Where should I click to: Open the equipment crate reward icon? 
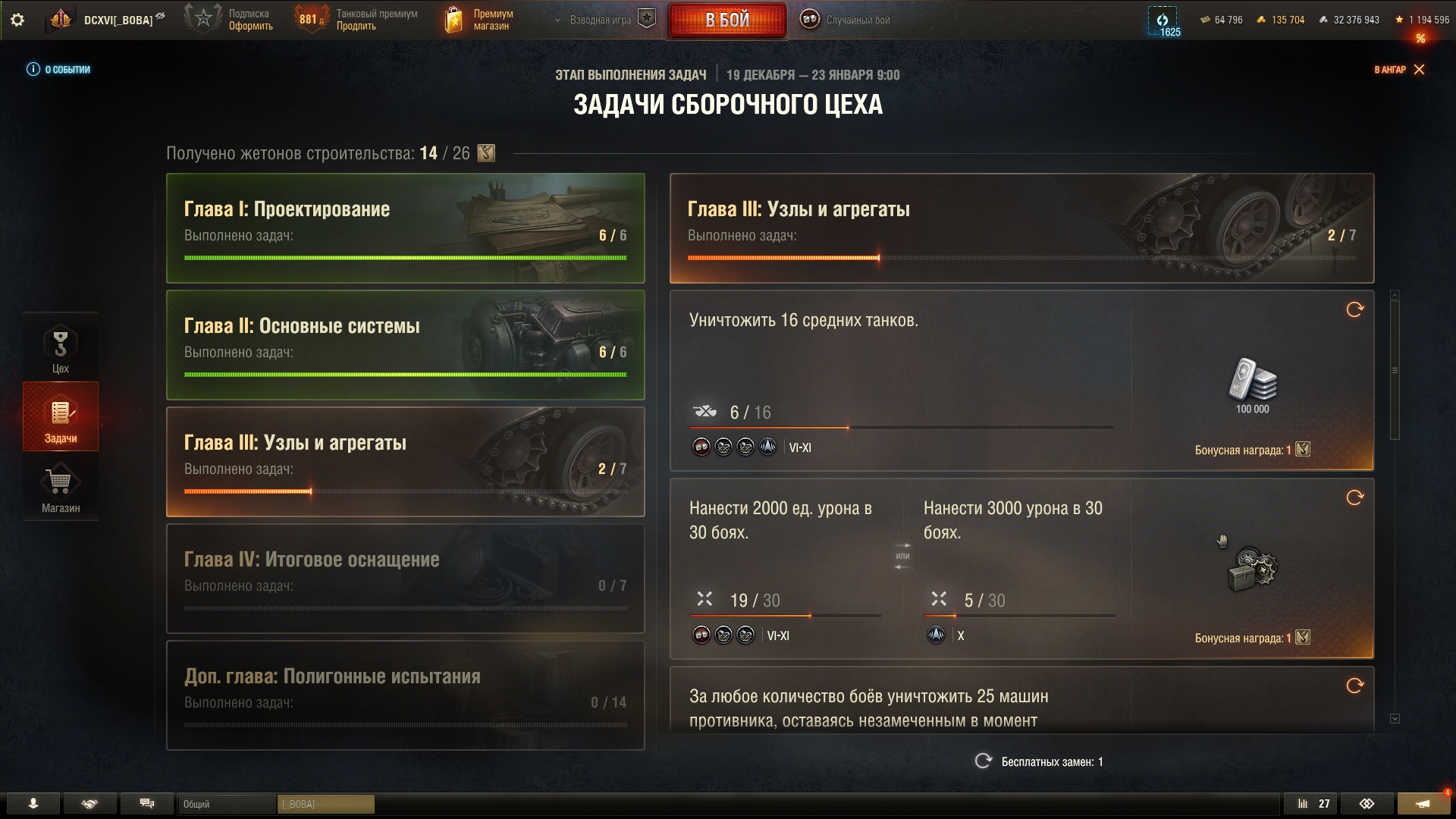pyautogui.click(x=1252, y=568)
